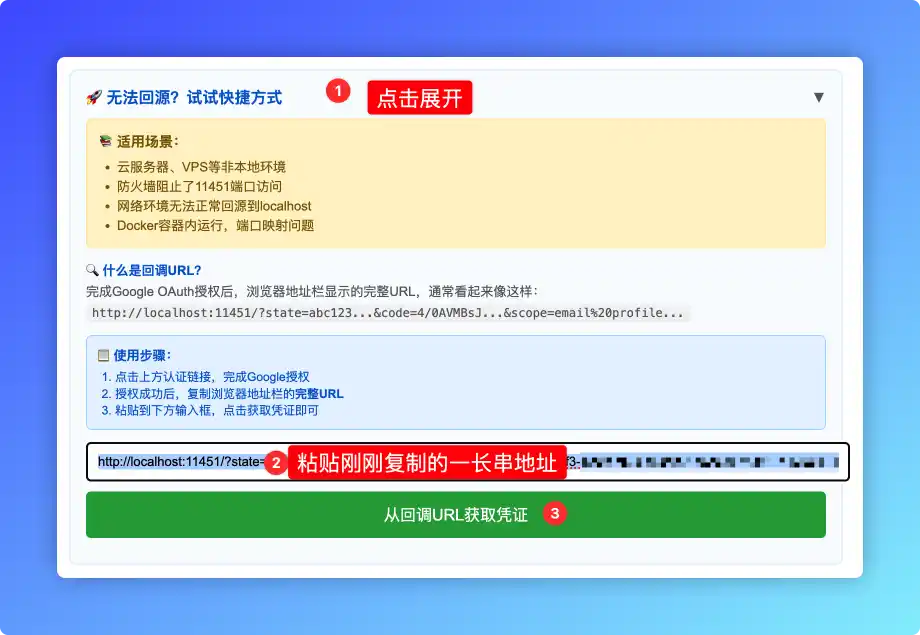Click the rocket icon beside the panel title

(92, 97)
